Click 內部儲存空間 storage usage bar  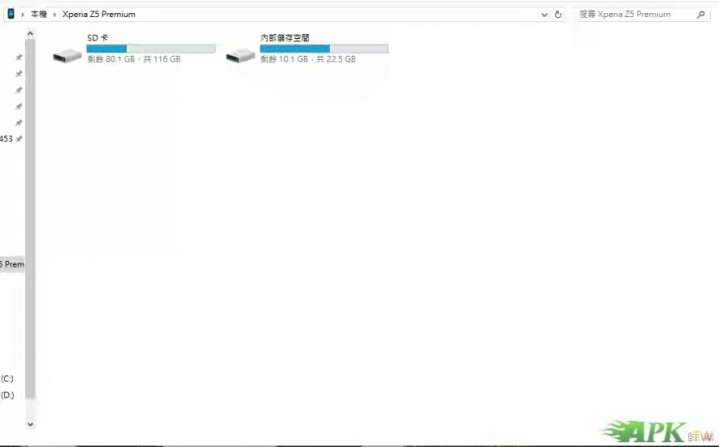(x=324, y=48)
